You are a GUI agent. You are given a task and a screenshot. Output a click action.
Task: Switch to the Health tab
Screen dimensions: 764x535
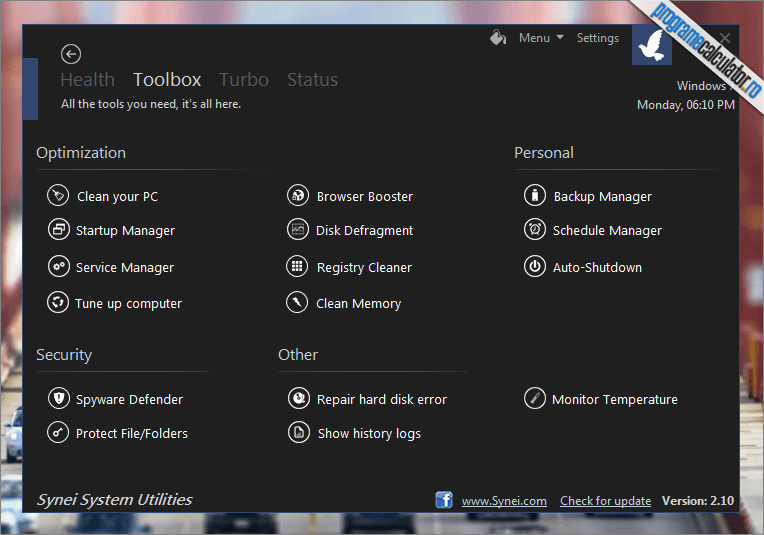tap(88, 79)
